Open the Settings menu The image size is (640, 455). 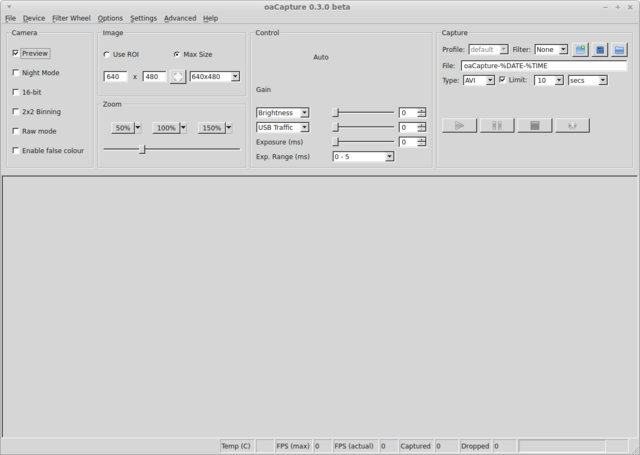(x=143, y=18)
